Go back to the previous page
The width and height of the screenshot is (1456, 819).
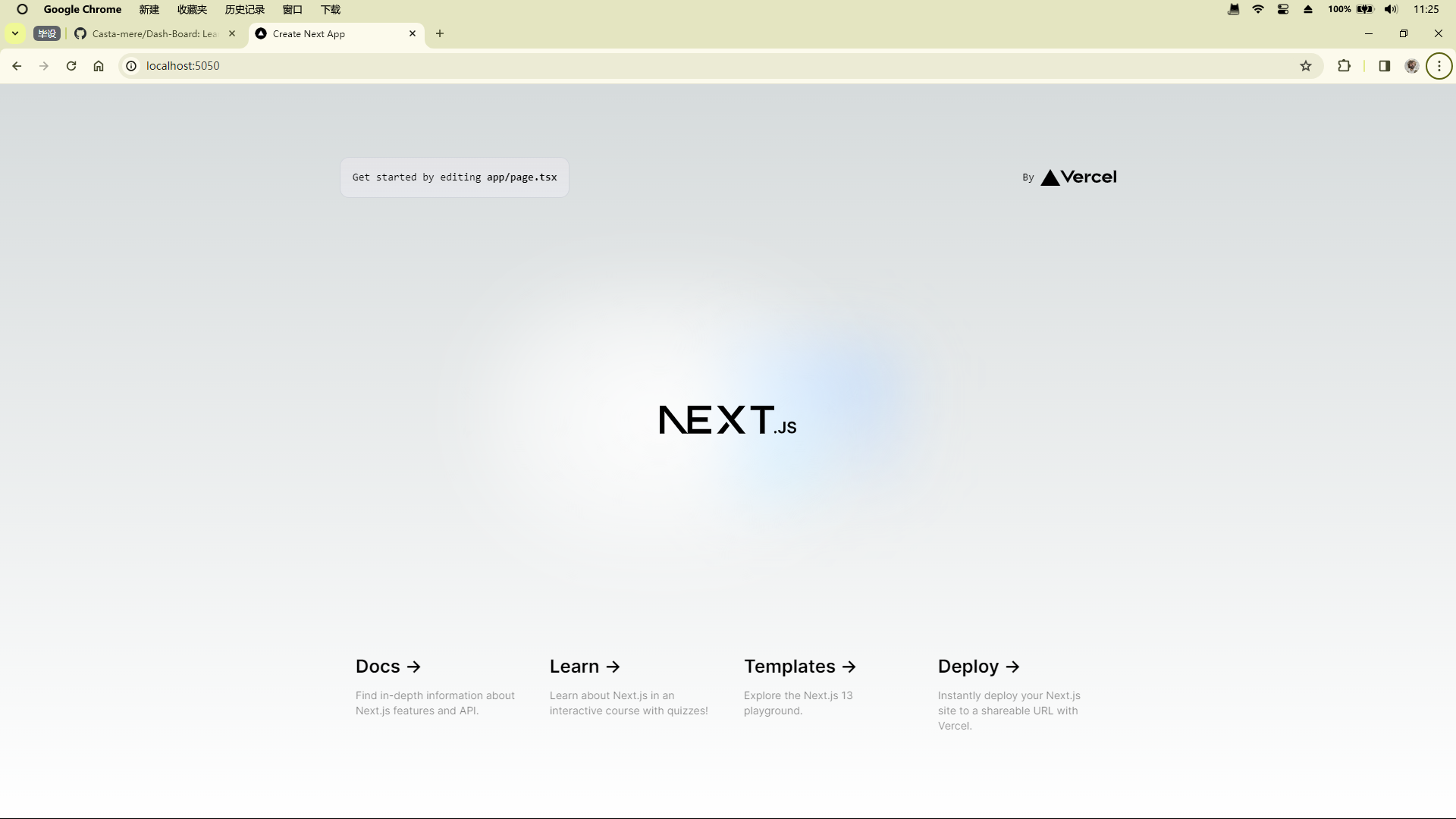[17, 66]
